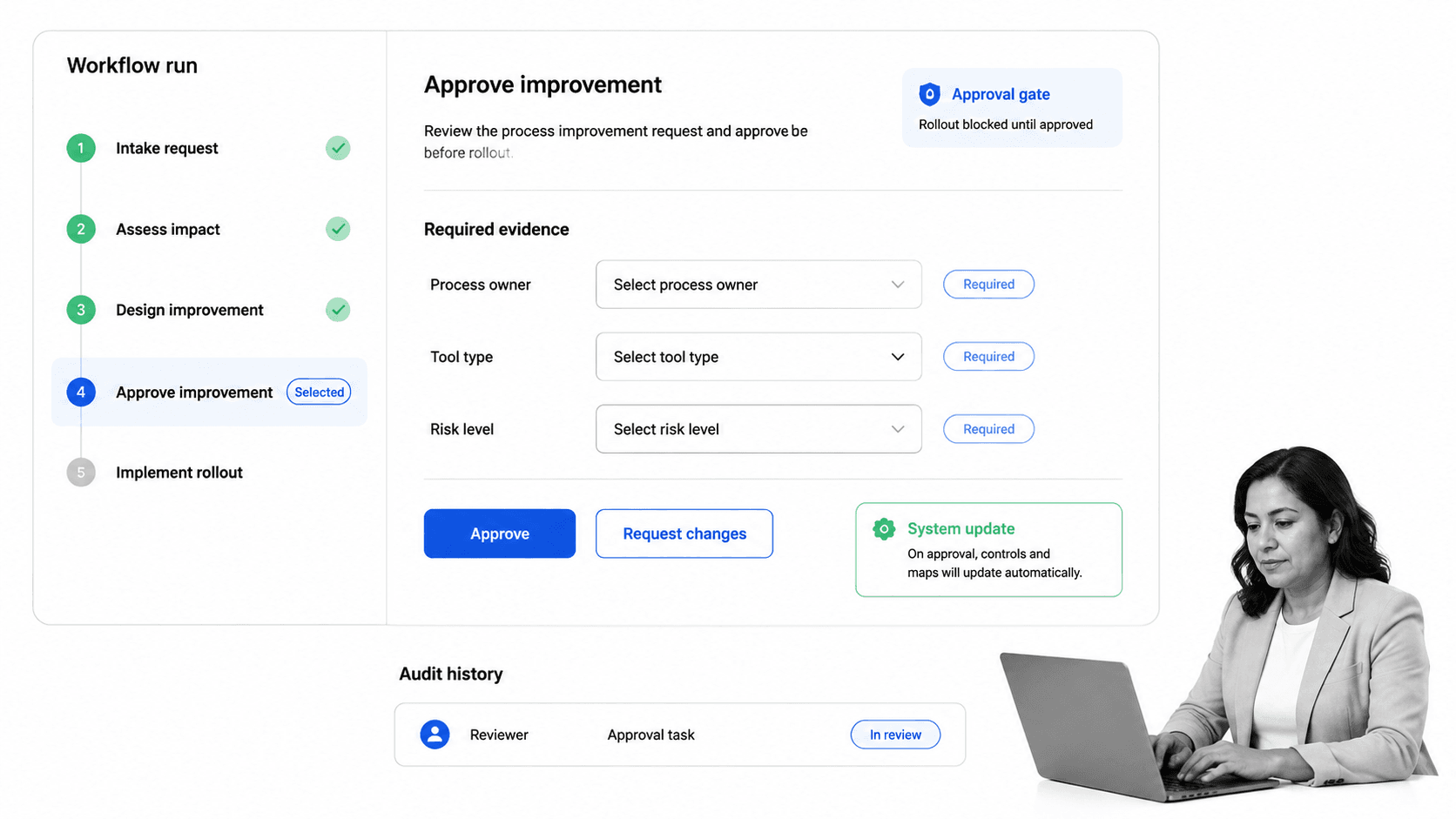Click the chevron in process owner field
Screen dimensions: 1456x819
pyautogui.click(x=898, y=285)
